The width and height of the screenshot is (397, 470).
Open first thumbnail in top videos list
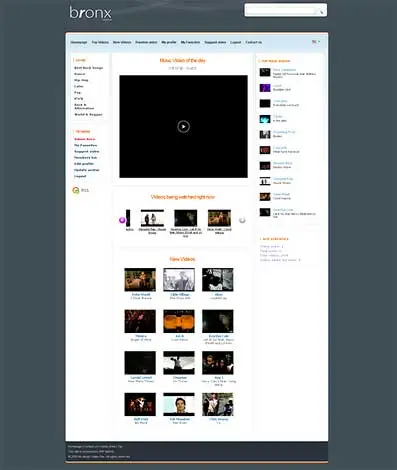[265, 72]
